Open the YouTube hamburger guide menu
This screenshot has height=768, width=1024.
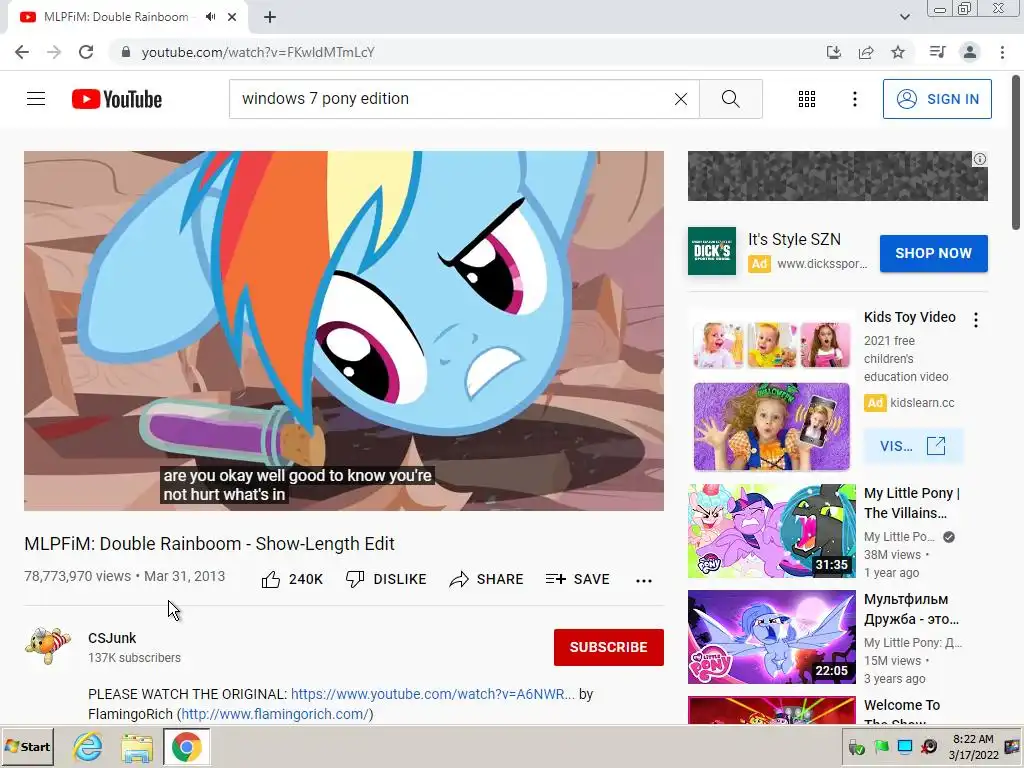click(36, 99)
